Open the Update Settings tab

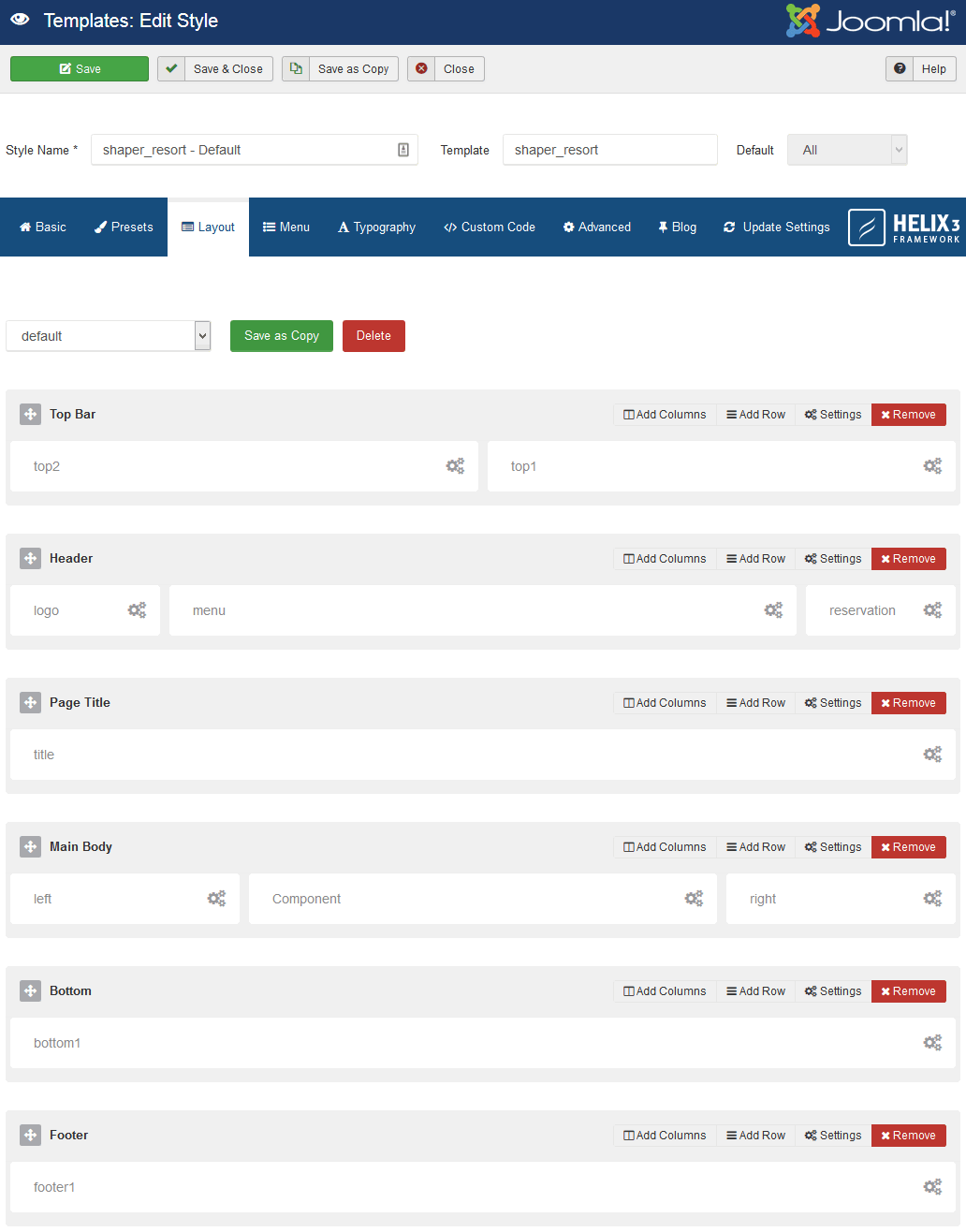[x=777, y=227]
